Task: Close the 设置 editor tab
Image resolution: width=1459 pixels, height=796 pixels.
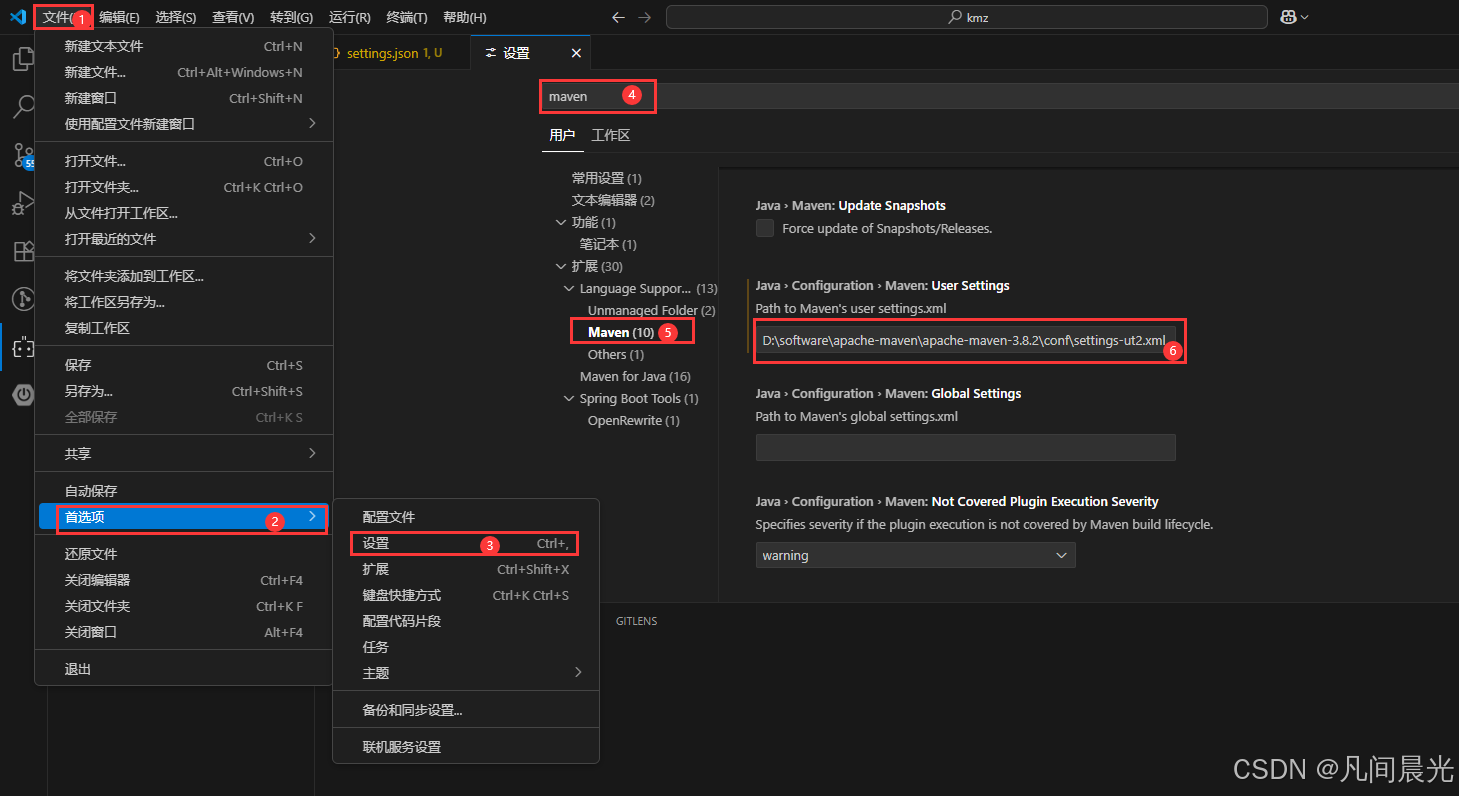Action: click(x=576, y=53)
